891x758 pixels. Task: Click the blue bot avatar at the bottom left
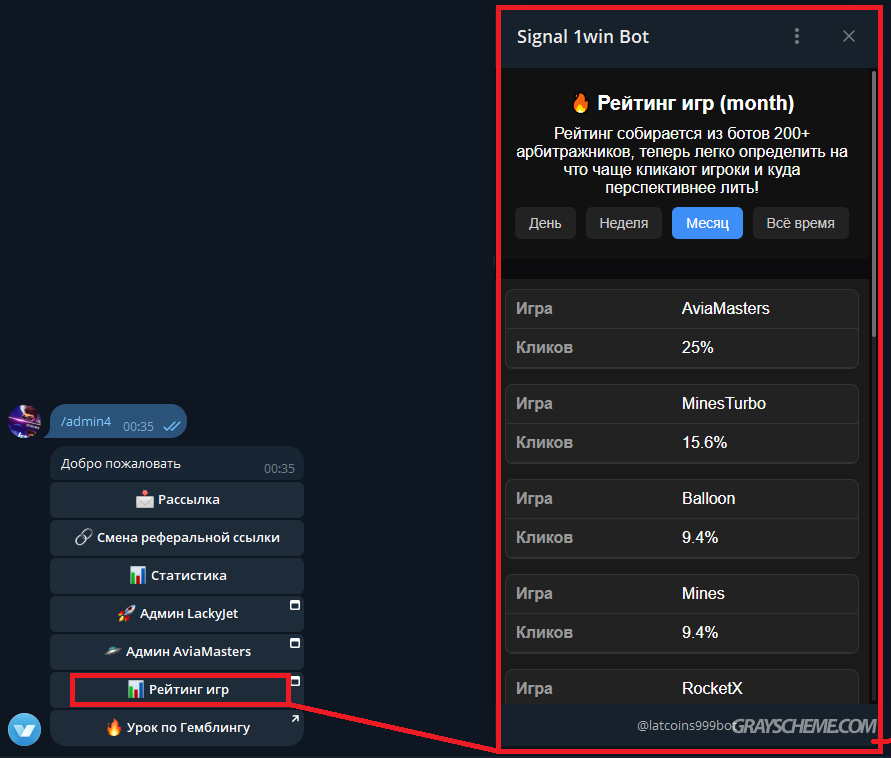click(24, 729)
